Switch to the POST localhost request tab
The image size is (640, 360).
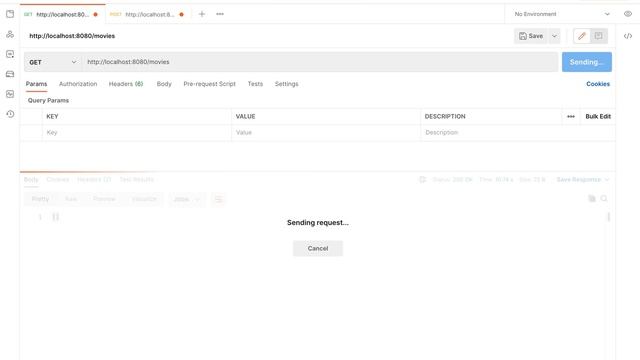click(x=148, y=14)
